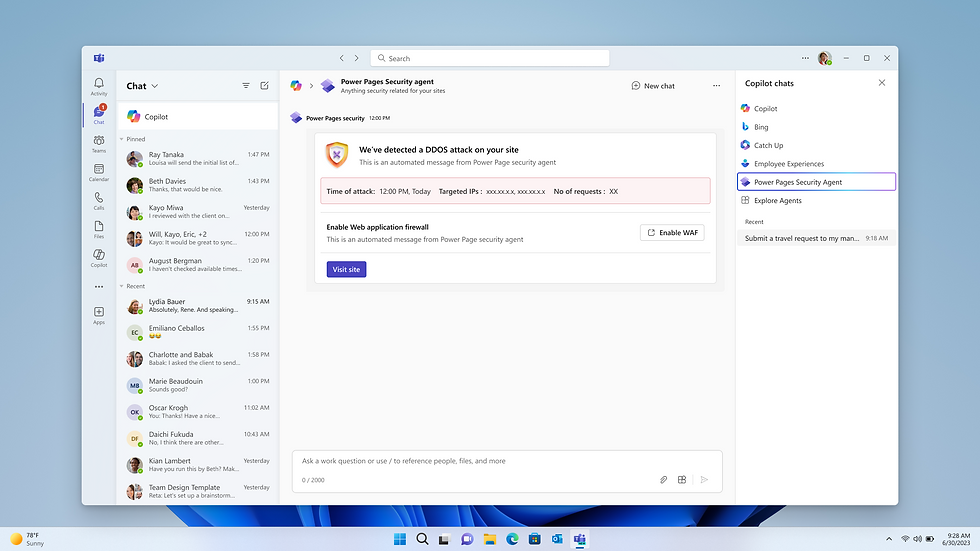980x551 pixels.
Task: Open Microsoft Edge from the taskbar
Action: click(x=512, y=539)
